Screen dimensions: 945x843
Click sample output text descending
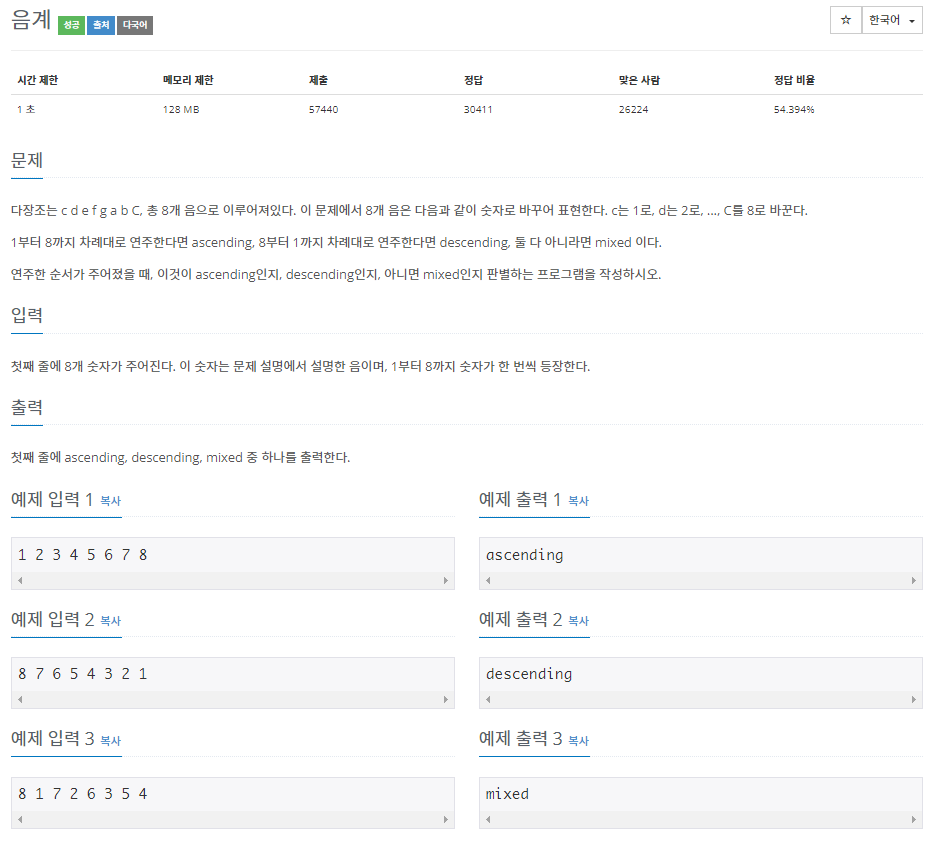529,674
